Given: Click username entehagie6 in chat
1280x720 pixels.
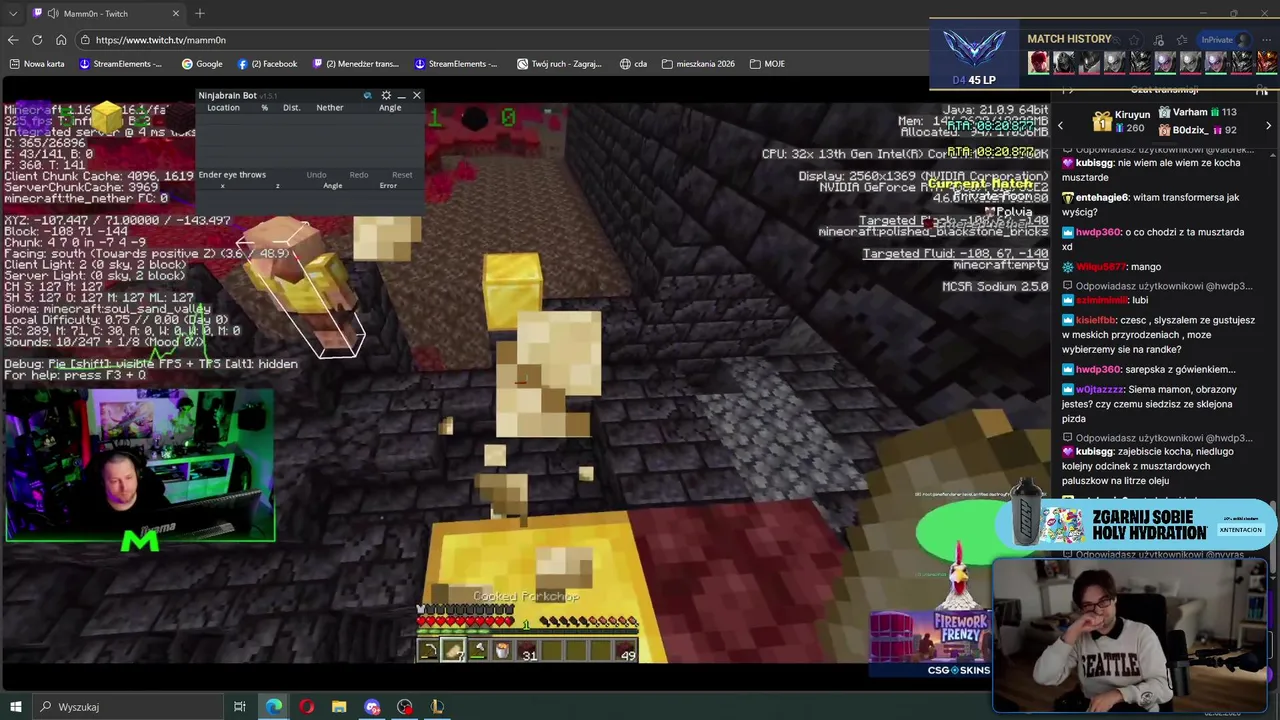Looking at the screenshot, I should pyautogui.click(x=1101, y=198).
